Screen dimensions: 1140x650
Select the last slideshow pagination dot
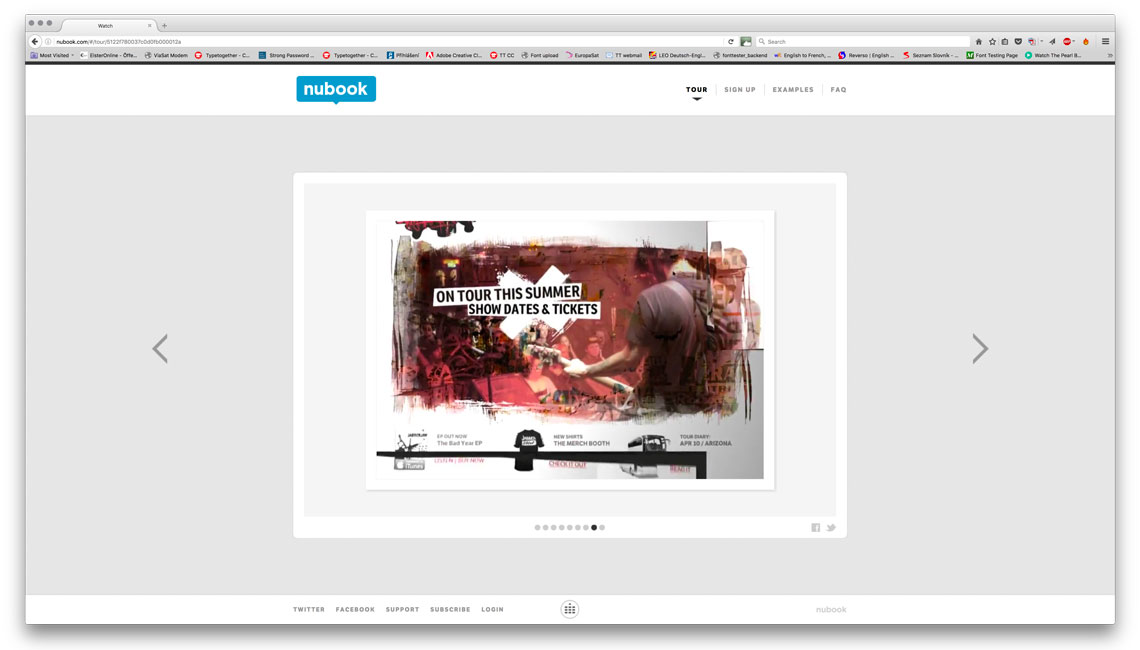(x=602, y=528)
